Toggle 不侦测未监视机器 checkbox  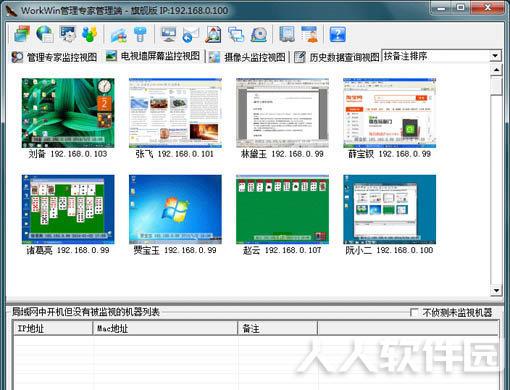click(x=414, y=312)
